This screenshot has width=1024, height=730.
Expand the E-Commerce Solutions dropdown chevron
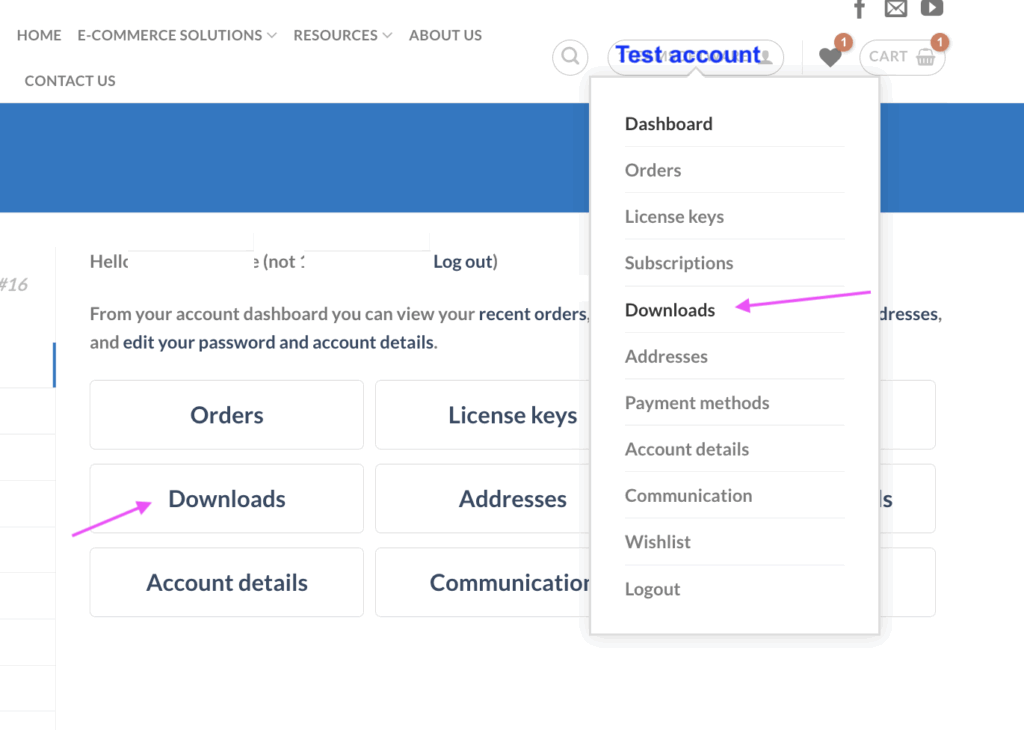pyautogui.click(x=271, y=36)
